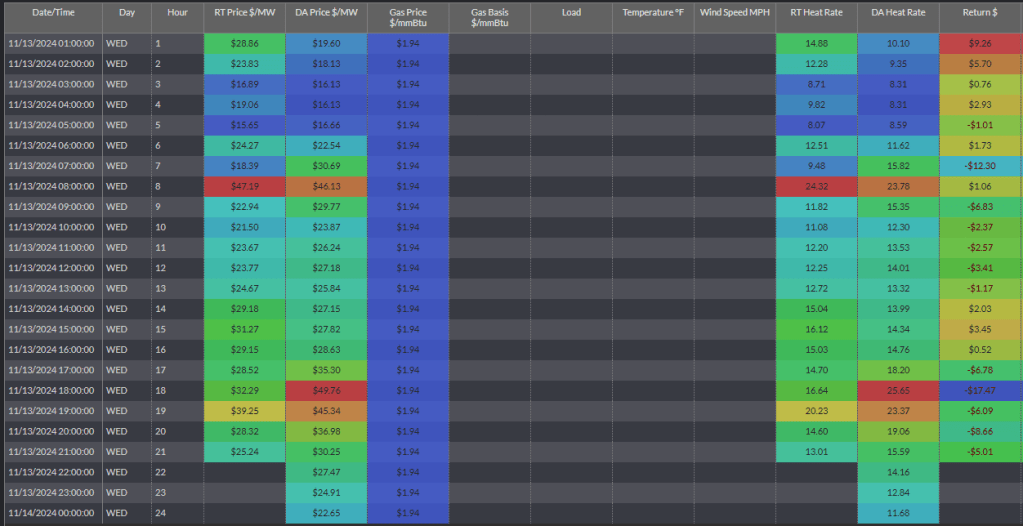Select the red $47.19 RT price cell

point(243,186)
